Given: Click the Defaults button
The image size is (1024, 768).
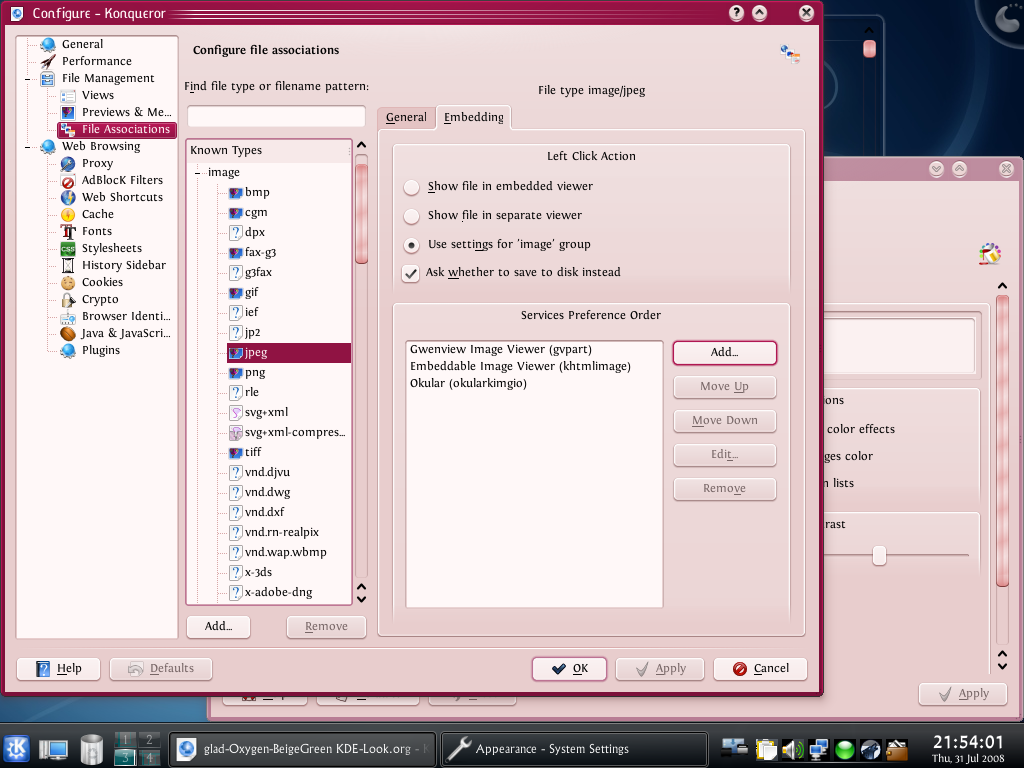Looking at the screenshot, I should [161, 669].
